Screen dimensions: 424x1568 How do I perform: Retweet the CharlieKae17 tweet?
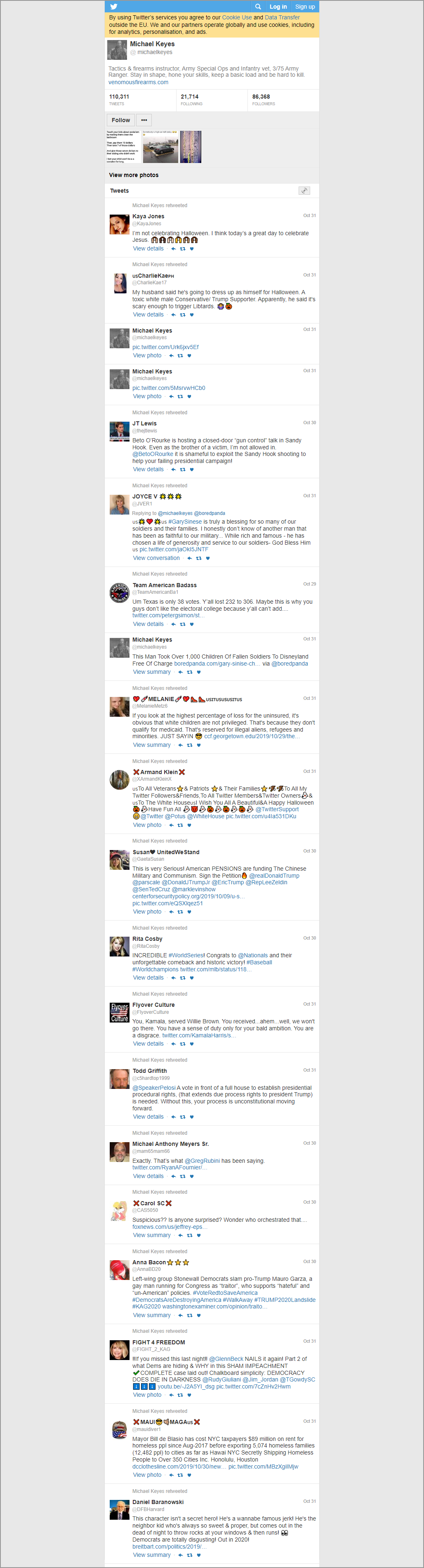[182, 315]
